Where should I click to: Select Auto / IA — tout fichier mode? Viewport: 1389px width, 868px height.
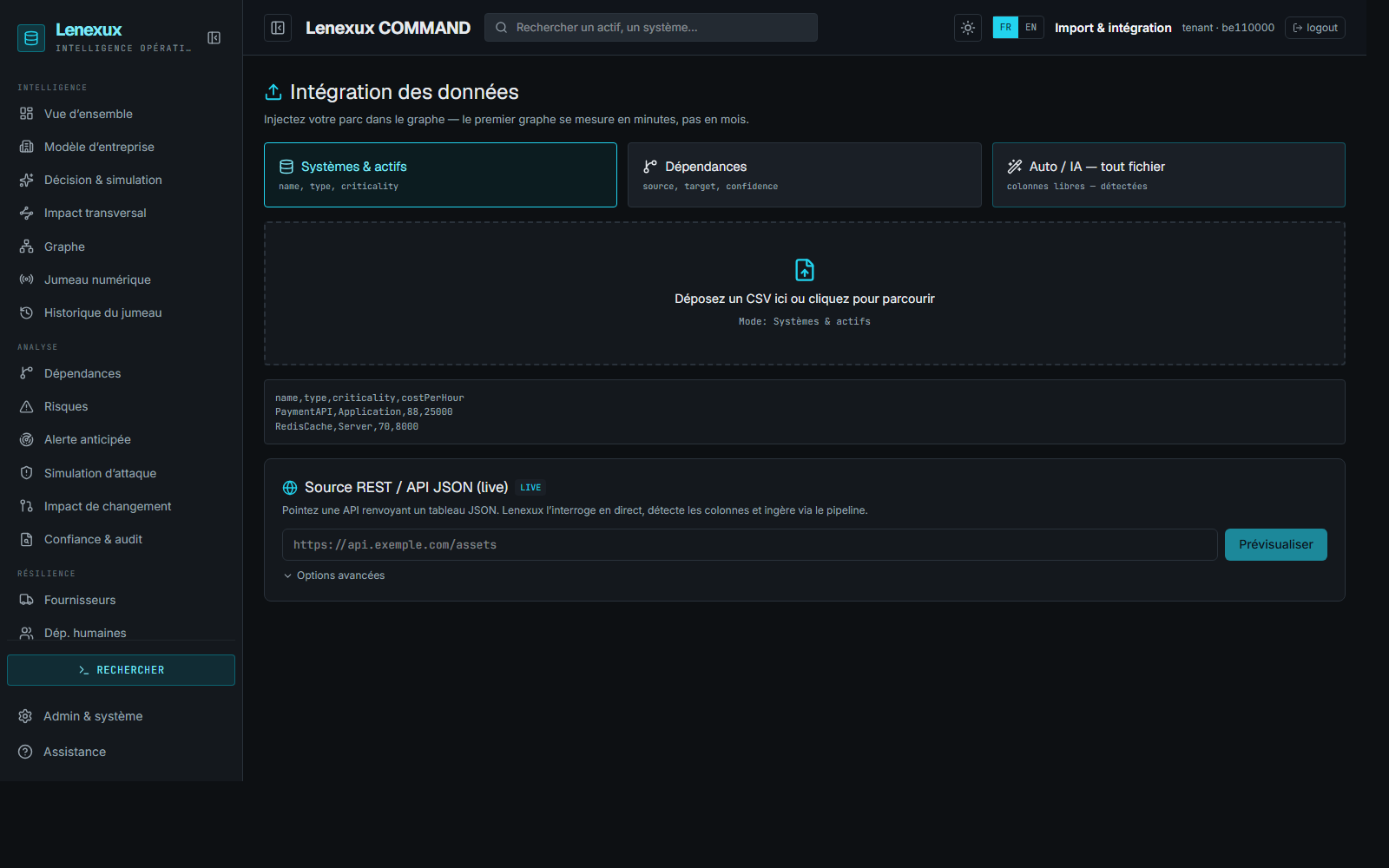1168,174
